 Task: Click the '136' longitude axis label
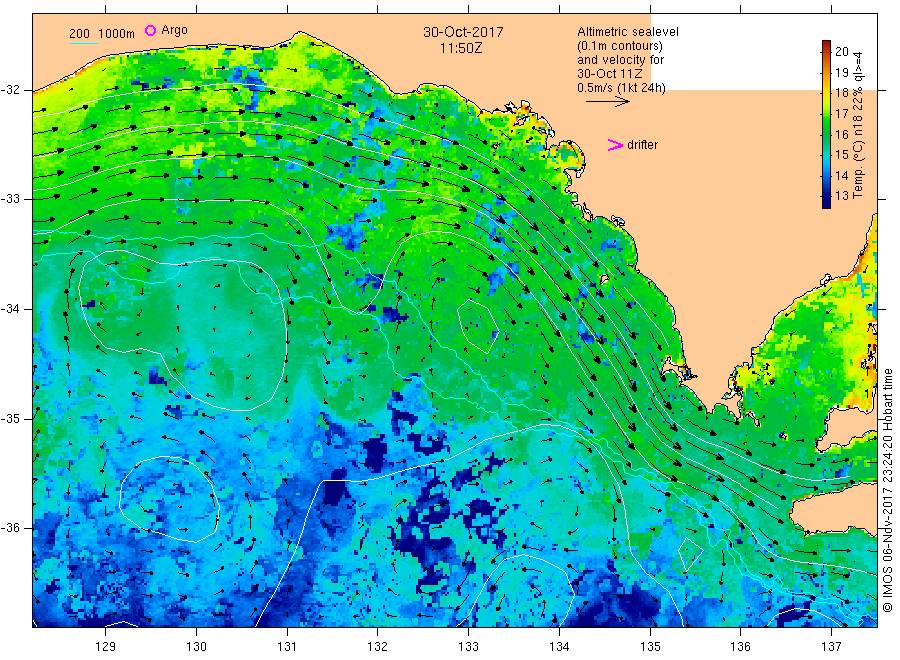[740, 647]
